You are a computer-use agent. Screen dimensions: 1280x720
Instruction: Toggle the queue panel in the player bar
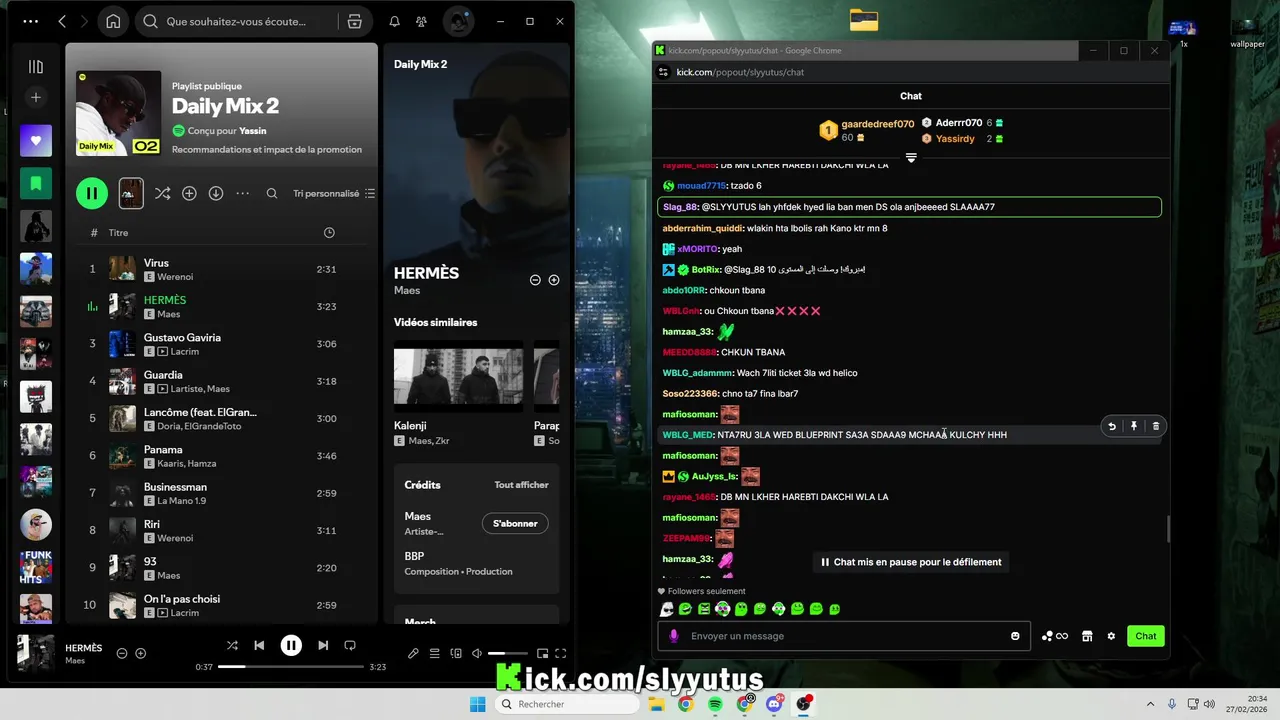pyautogui.click(x=434, y=653)
